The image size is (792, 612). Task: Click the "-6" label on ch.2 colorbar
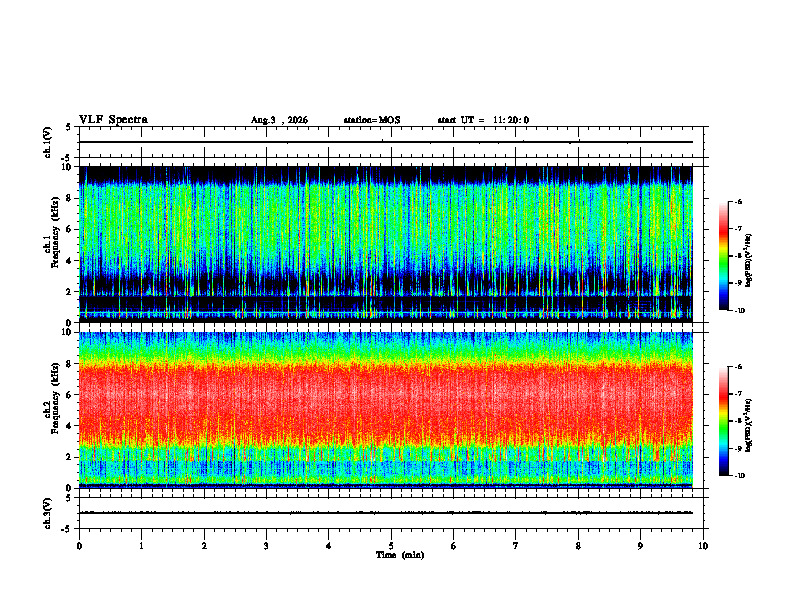pos(738,367)
